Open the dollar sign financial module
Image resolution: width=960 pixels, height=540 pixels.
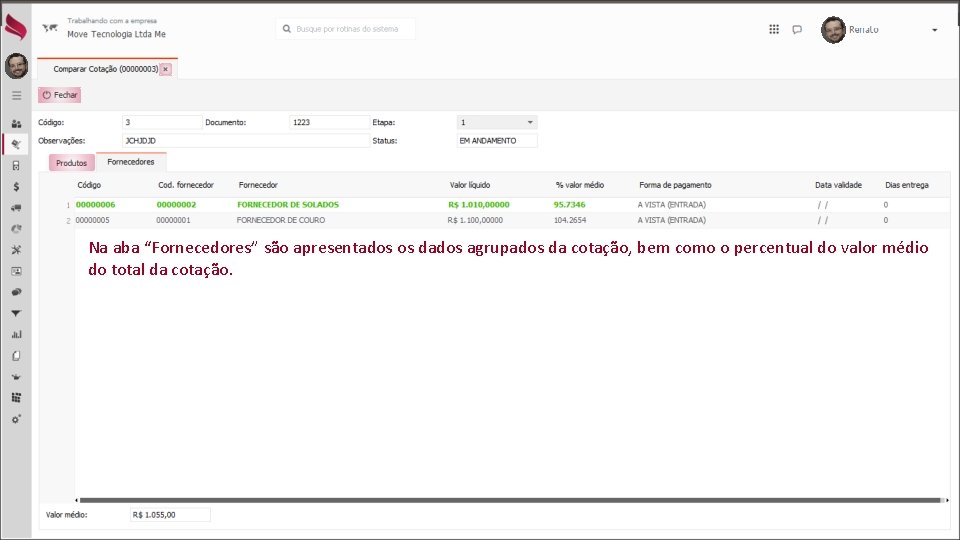[17, 187]
